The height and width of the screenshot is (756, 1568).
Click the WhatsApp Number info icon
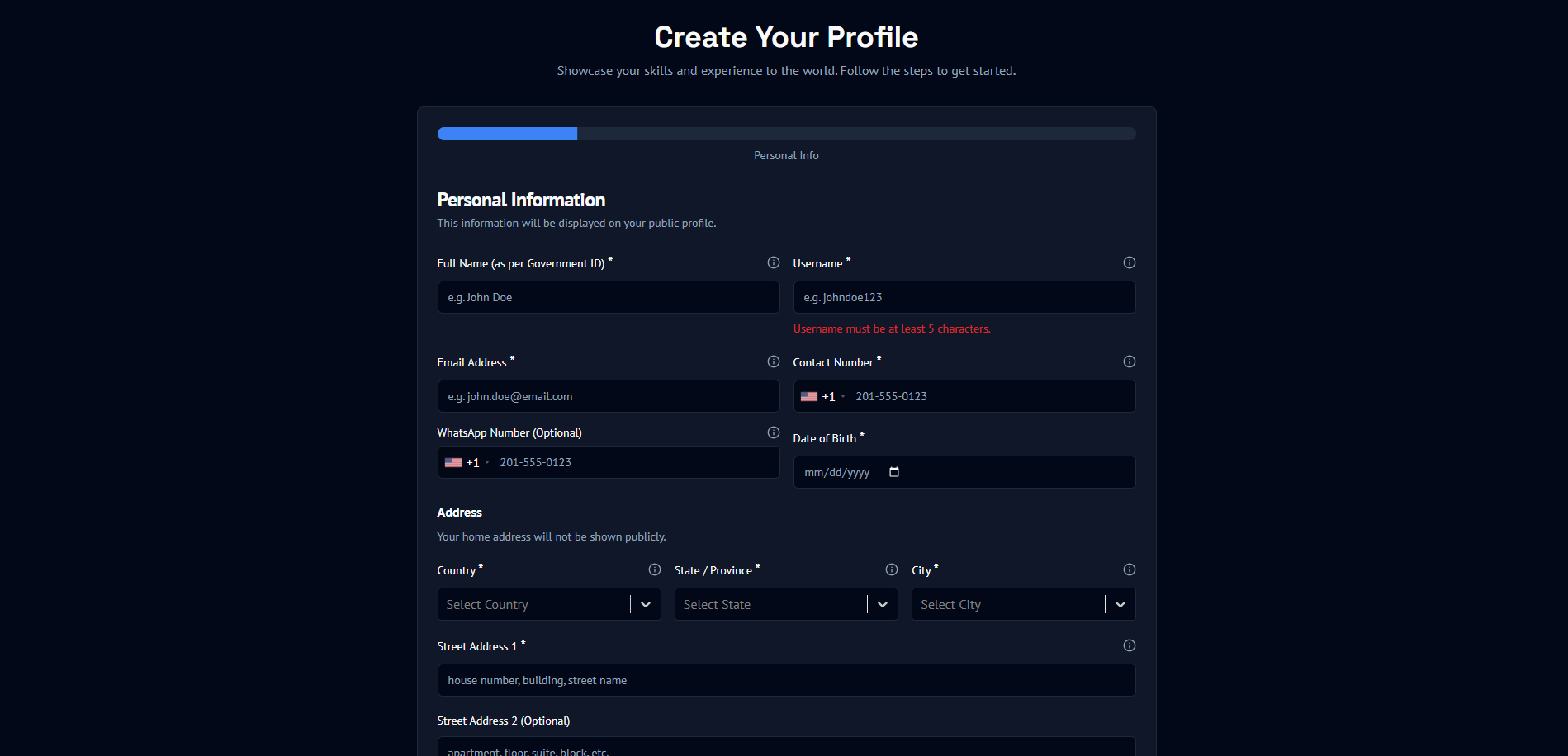[774, 432]
